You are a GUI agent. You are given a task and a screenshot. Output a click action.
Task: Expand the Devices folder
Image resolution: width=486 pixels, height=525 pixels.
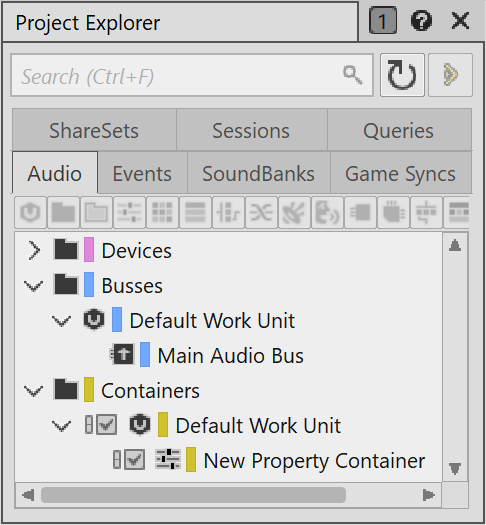click(x=34, y=250)
